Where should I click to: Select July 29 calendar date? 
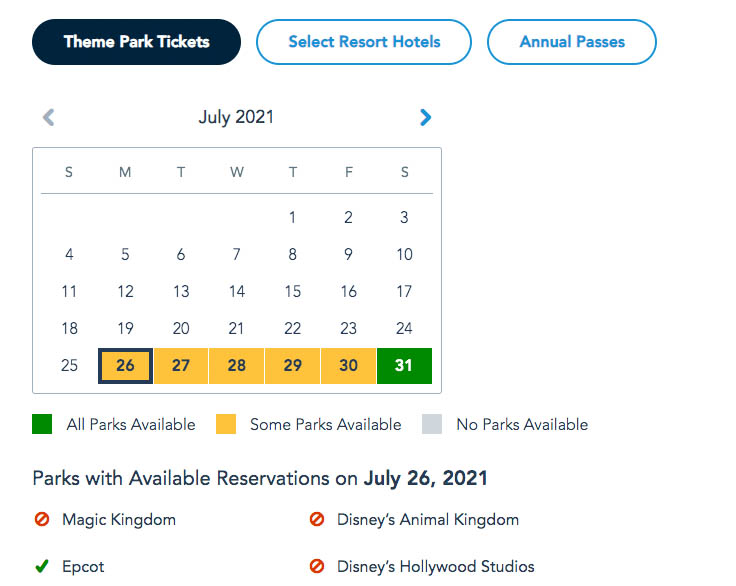tap(292, 366)
